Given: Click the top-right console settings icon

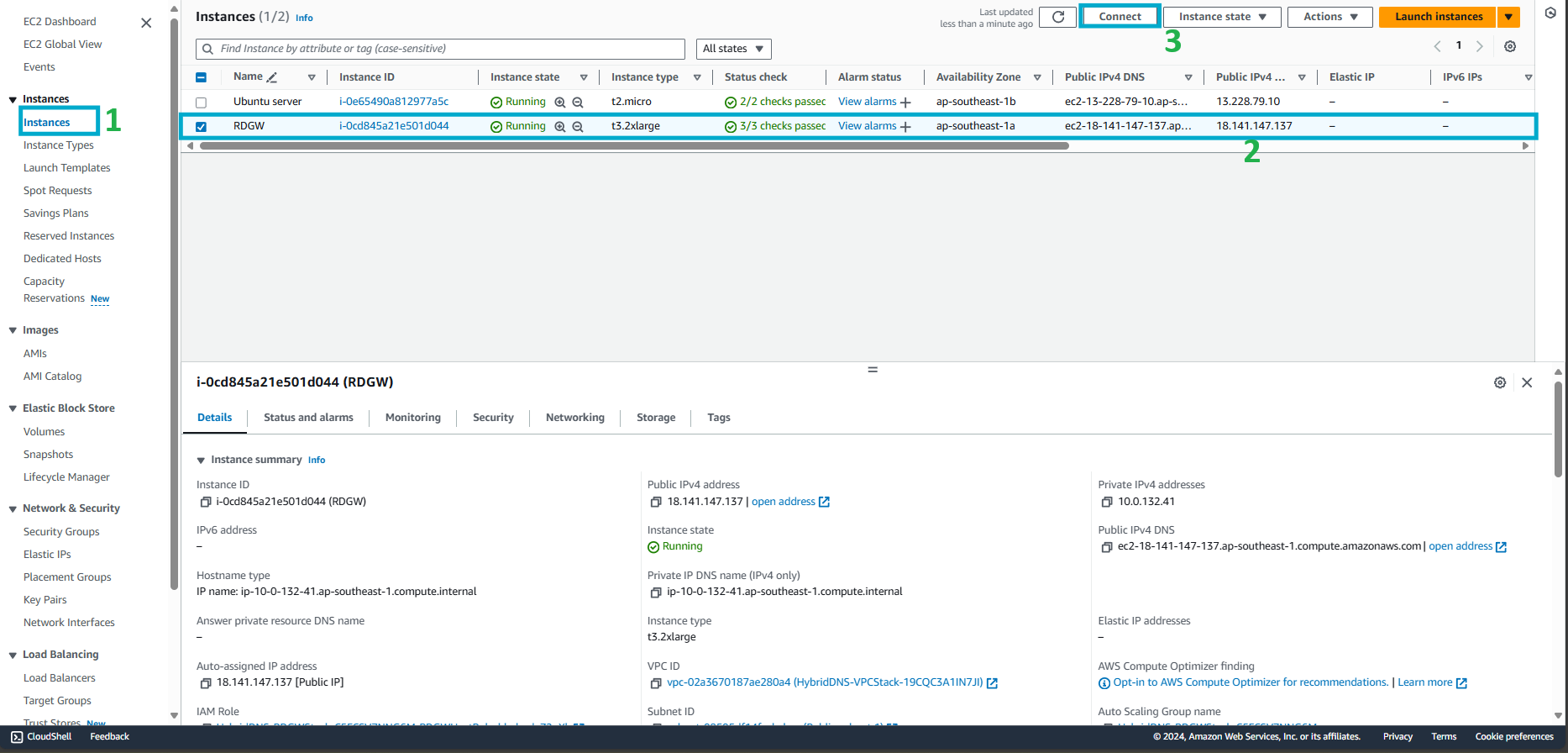Looking at the screenshot, I should (x=1550, y=13).
